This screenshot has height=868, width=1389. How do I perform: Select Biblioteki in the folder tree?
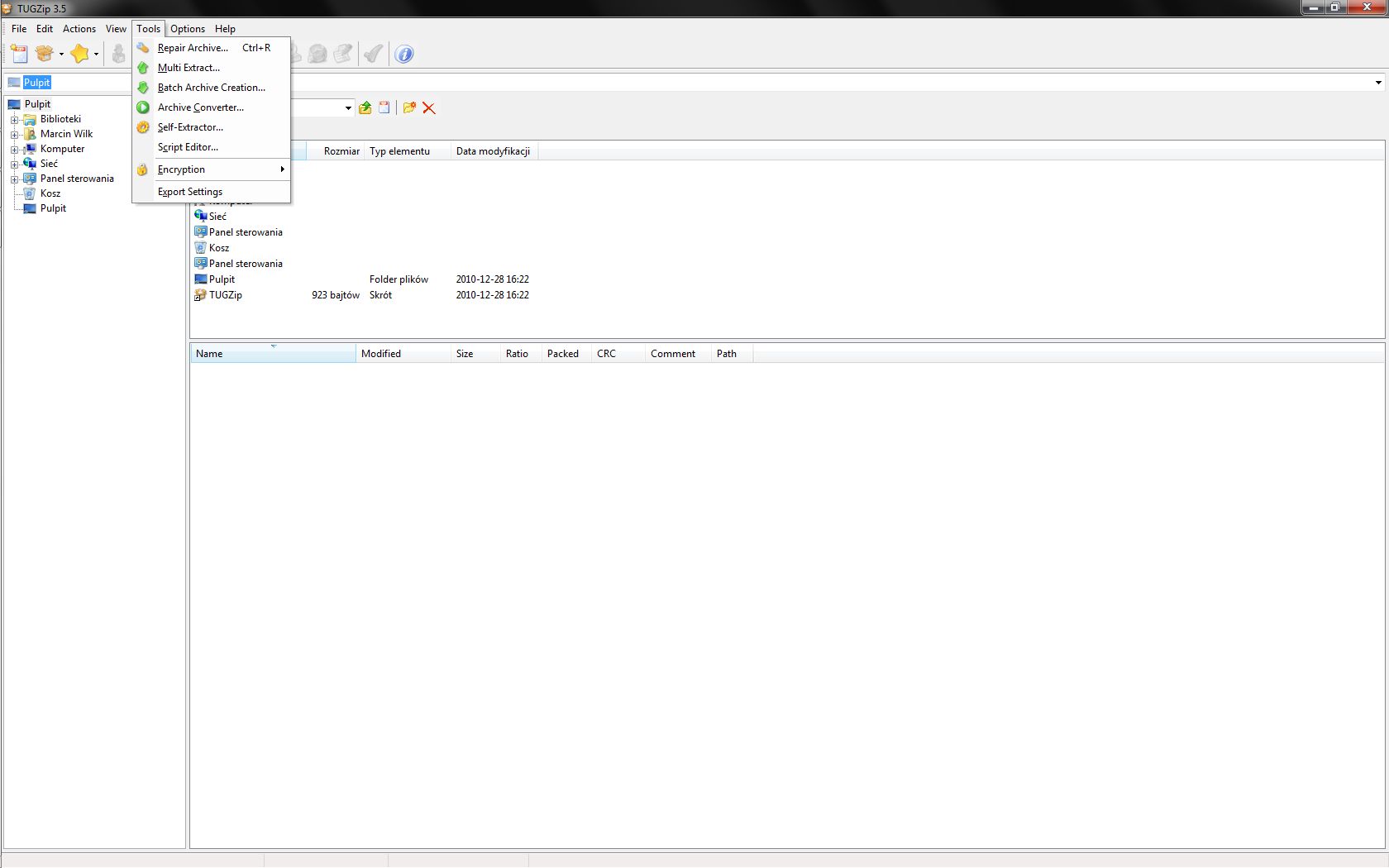click(x=60, y=119)
